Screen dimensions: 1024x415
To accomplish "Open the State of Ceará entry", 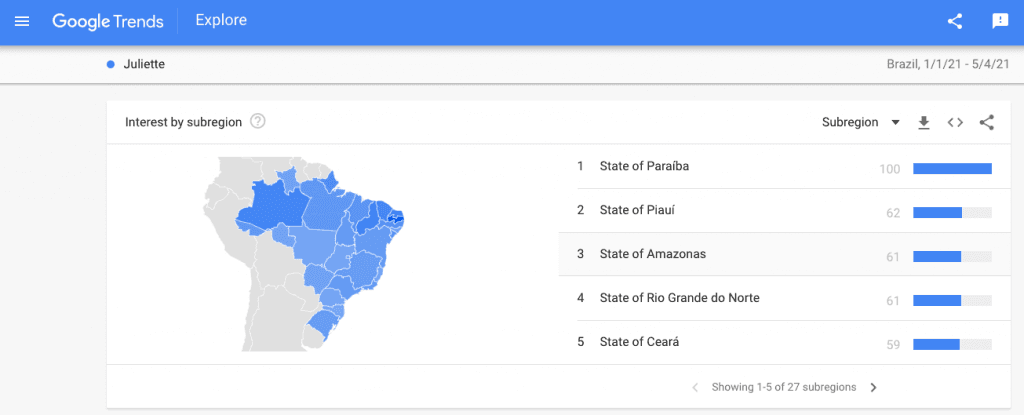I will click(x=784, y=342).
